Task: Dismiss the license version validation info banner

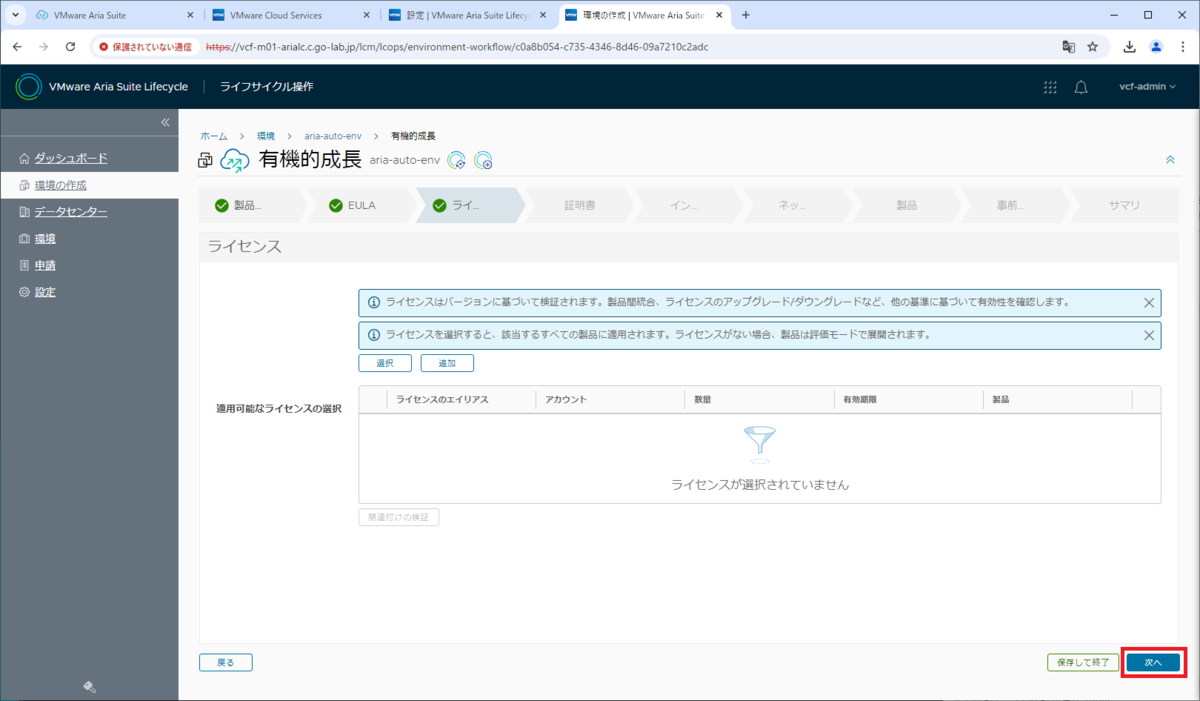Action: pos(1149,302)
